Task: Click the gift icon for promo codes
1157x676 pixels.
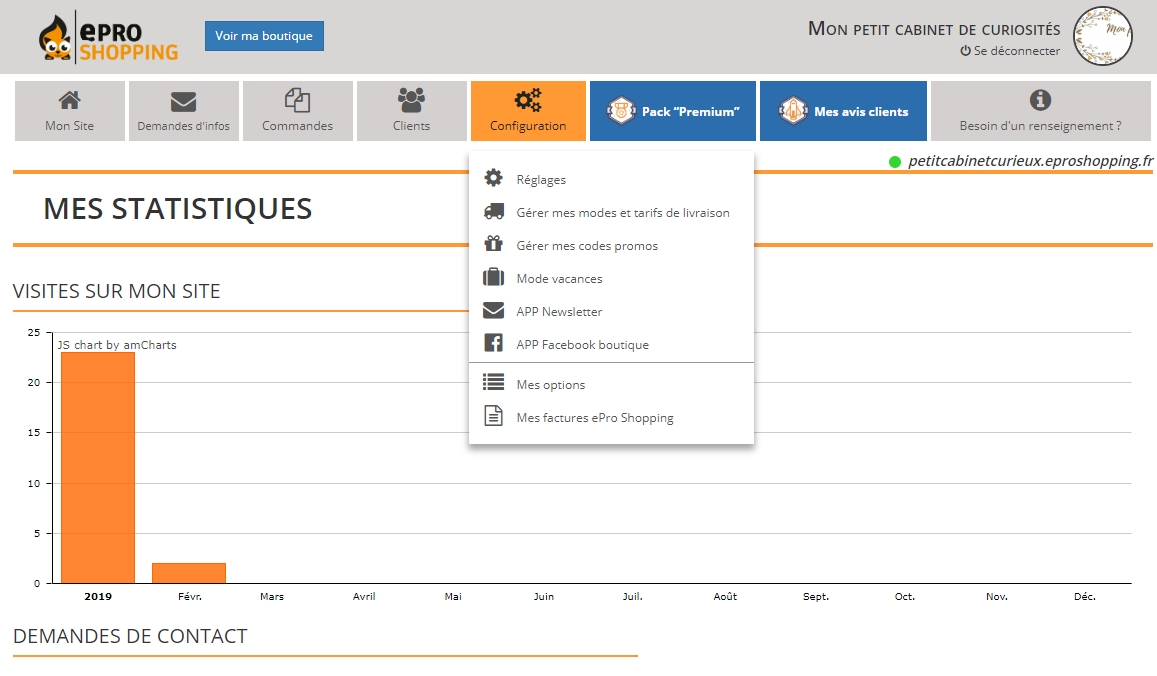Action: pyautogui.click(x=493, y=245)
